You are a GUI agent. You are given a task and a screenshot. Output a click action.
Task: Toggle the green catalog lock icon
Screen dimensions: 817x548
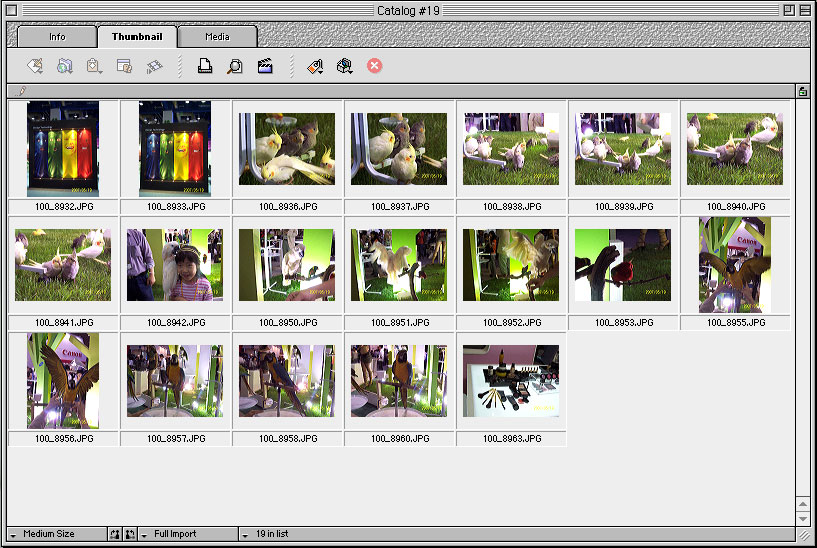coord(803,91)
